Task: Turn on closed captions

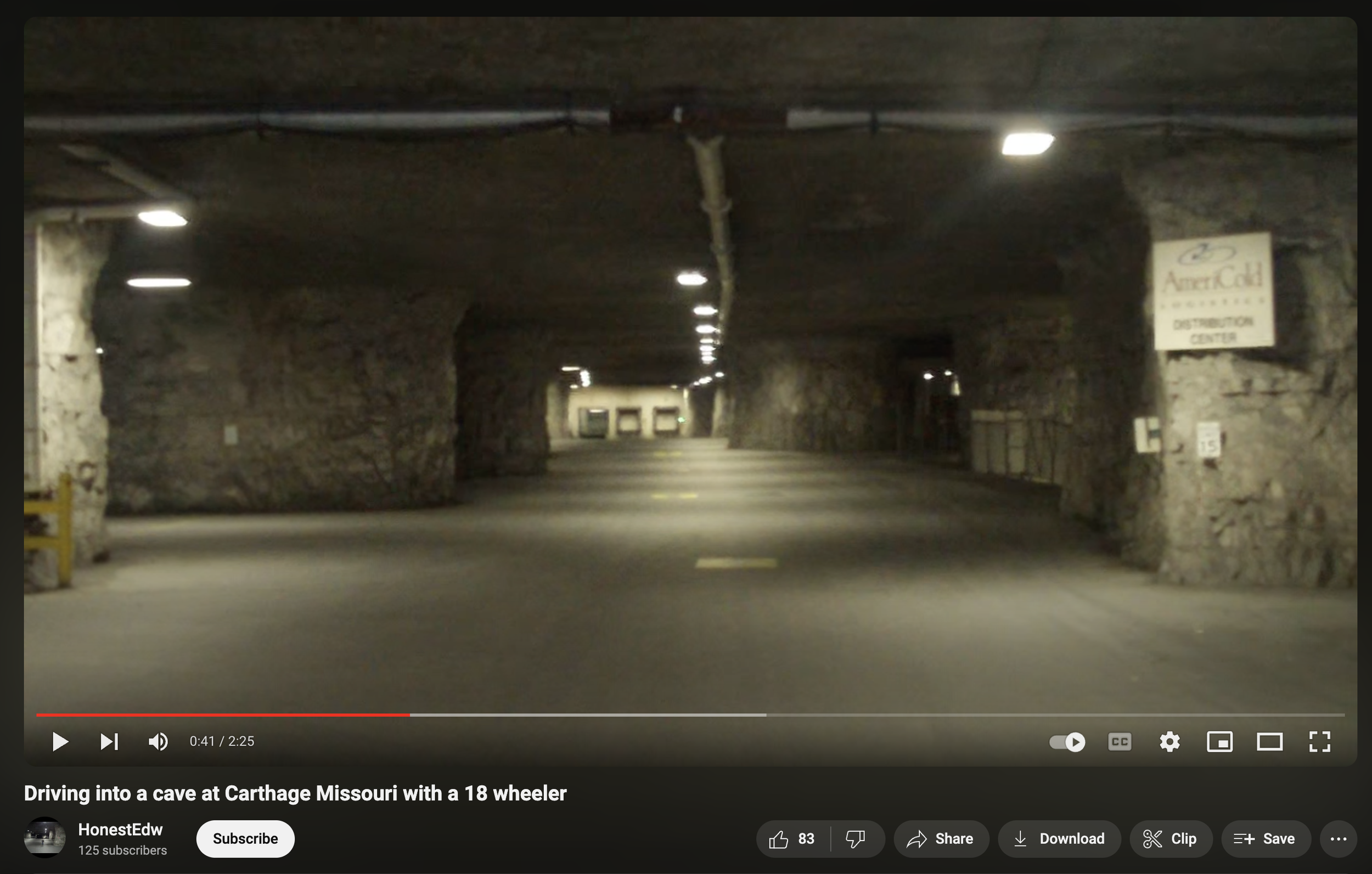Action: pyautogui.click(x=1119, y=741)
